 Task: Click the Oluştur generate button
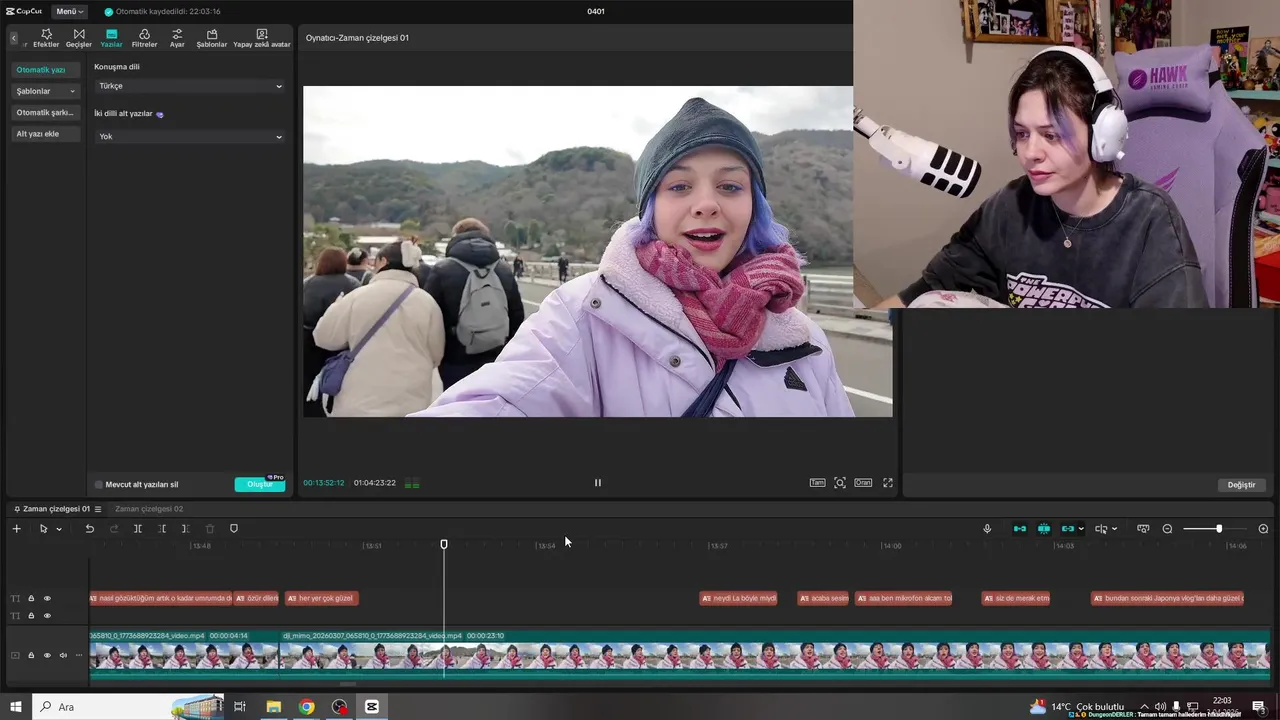pos(260,484)
